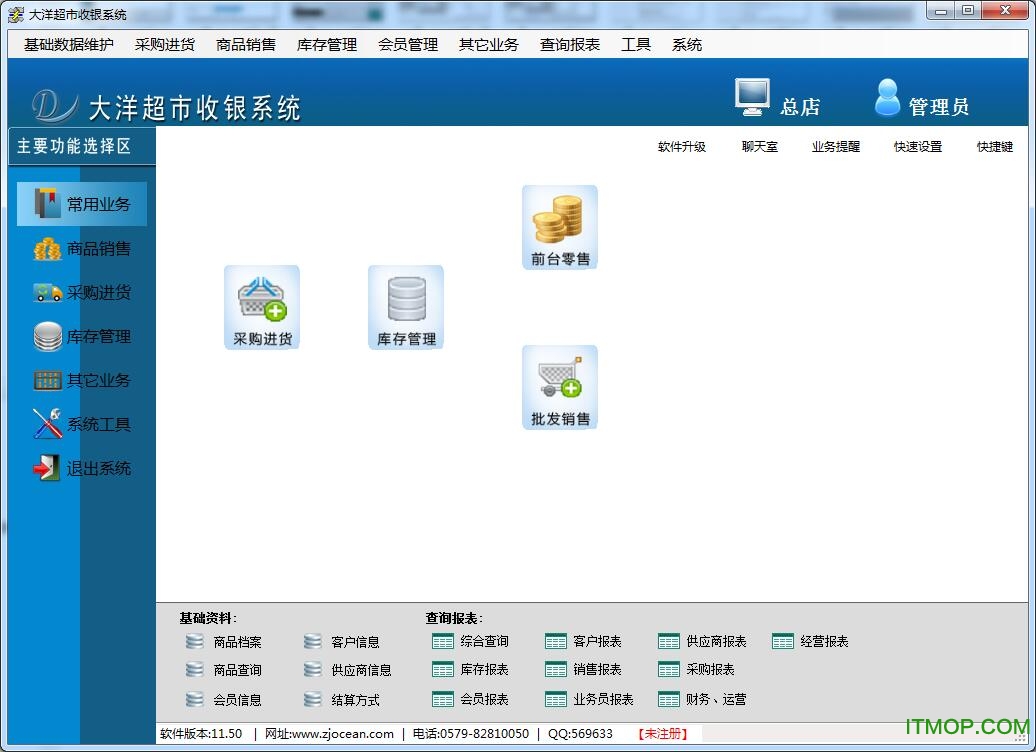
Task: Click the 快速设置 link
Action: tap(918, 147)
